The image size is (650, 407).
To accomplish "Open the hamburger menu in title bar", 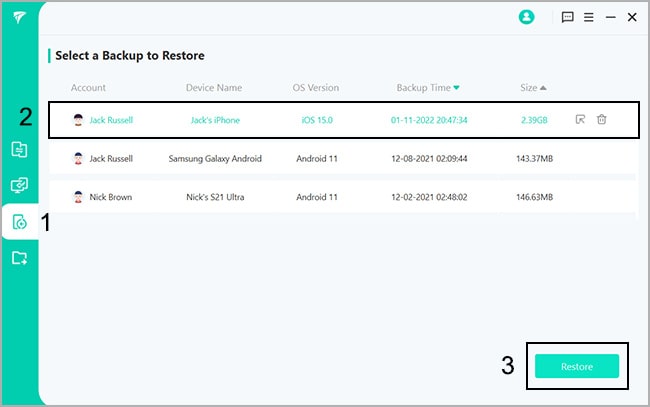I will click(589, 17).
